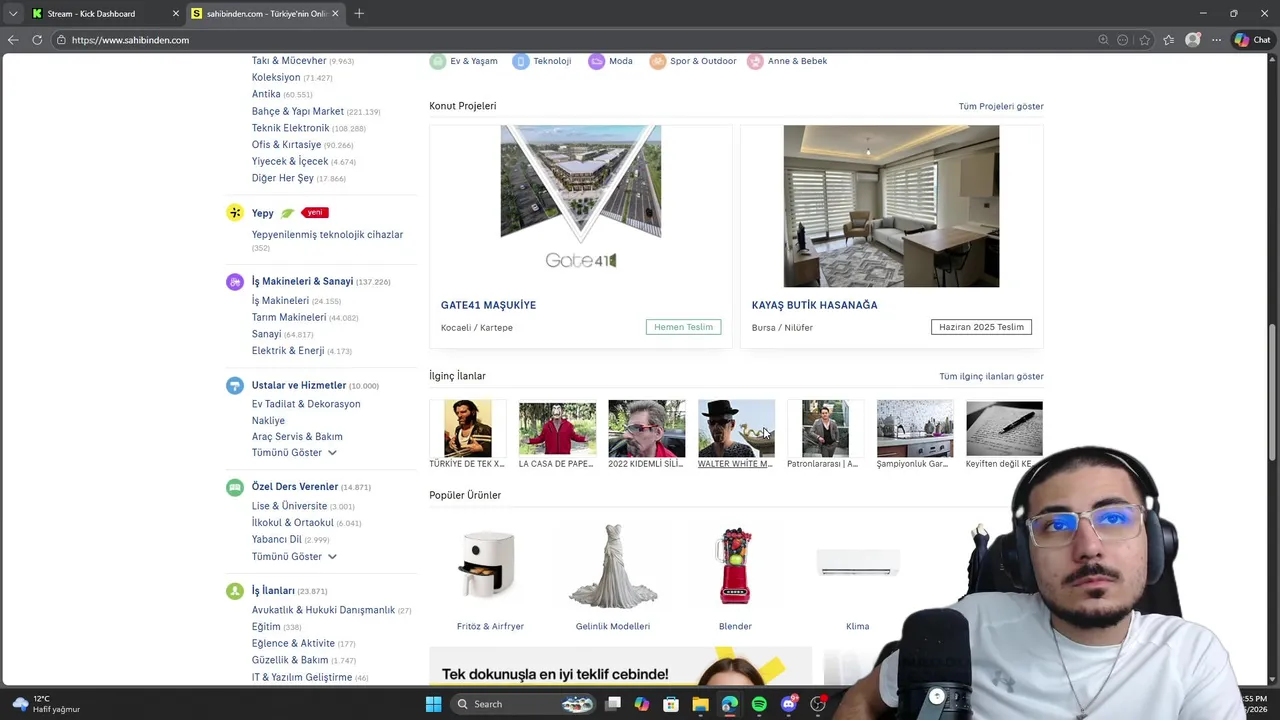Open the 2022 KIDEMLİ listing thumbnail
The image size is (1280, 720).
646,428
